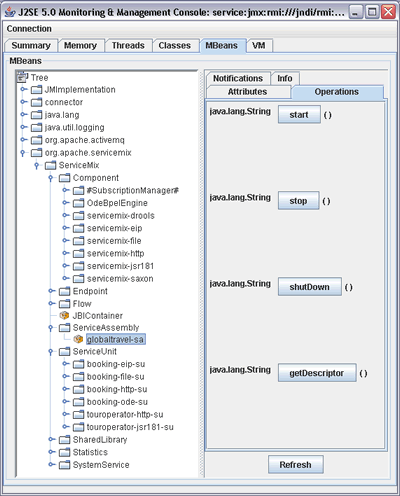Collapse the ServiceAssembly node handle
Viewport: 400px width, 496px height.
pos(51,328)
